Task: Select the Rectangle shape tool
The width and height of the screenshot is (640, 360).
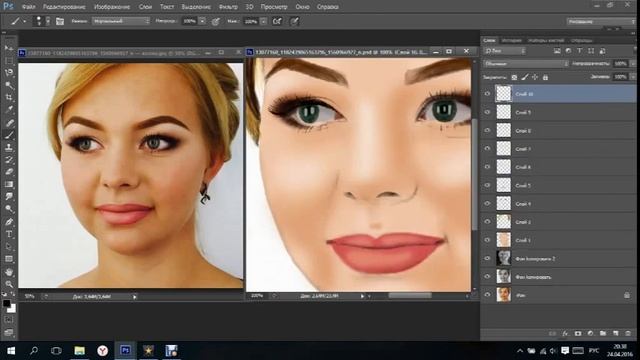Action: point(9,259)
